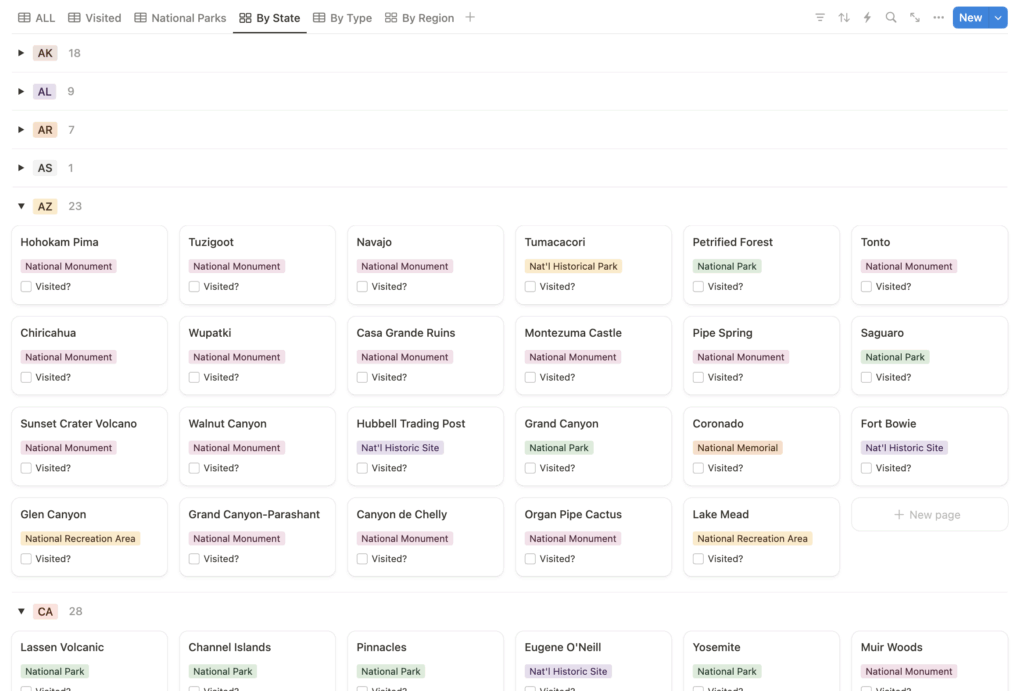The image size is (1024, 691).
Task: Open database automations with the lightning icon
Action: (867, 17)
